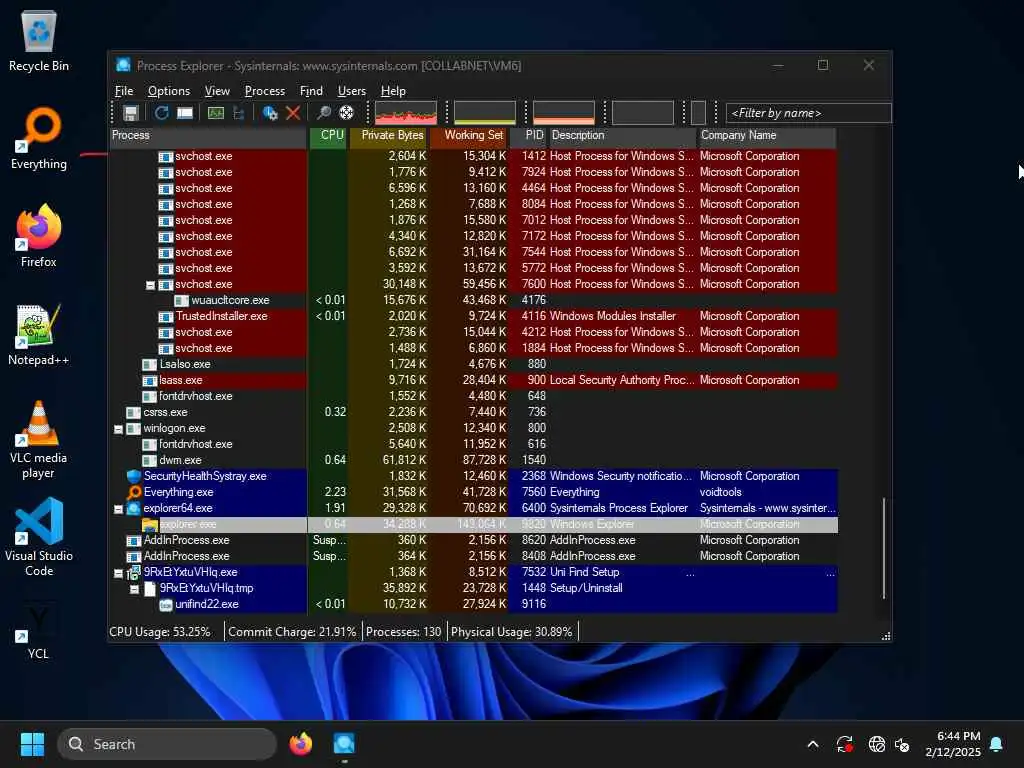The width and height of the screenshot is (1024, 768).
Task: Sort by the Process column header
Action: (208, 135)
